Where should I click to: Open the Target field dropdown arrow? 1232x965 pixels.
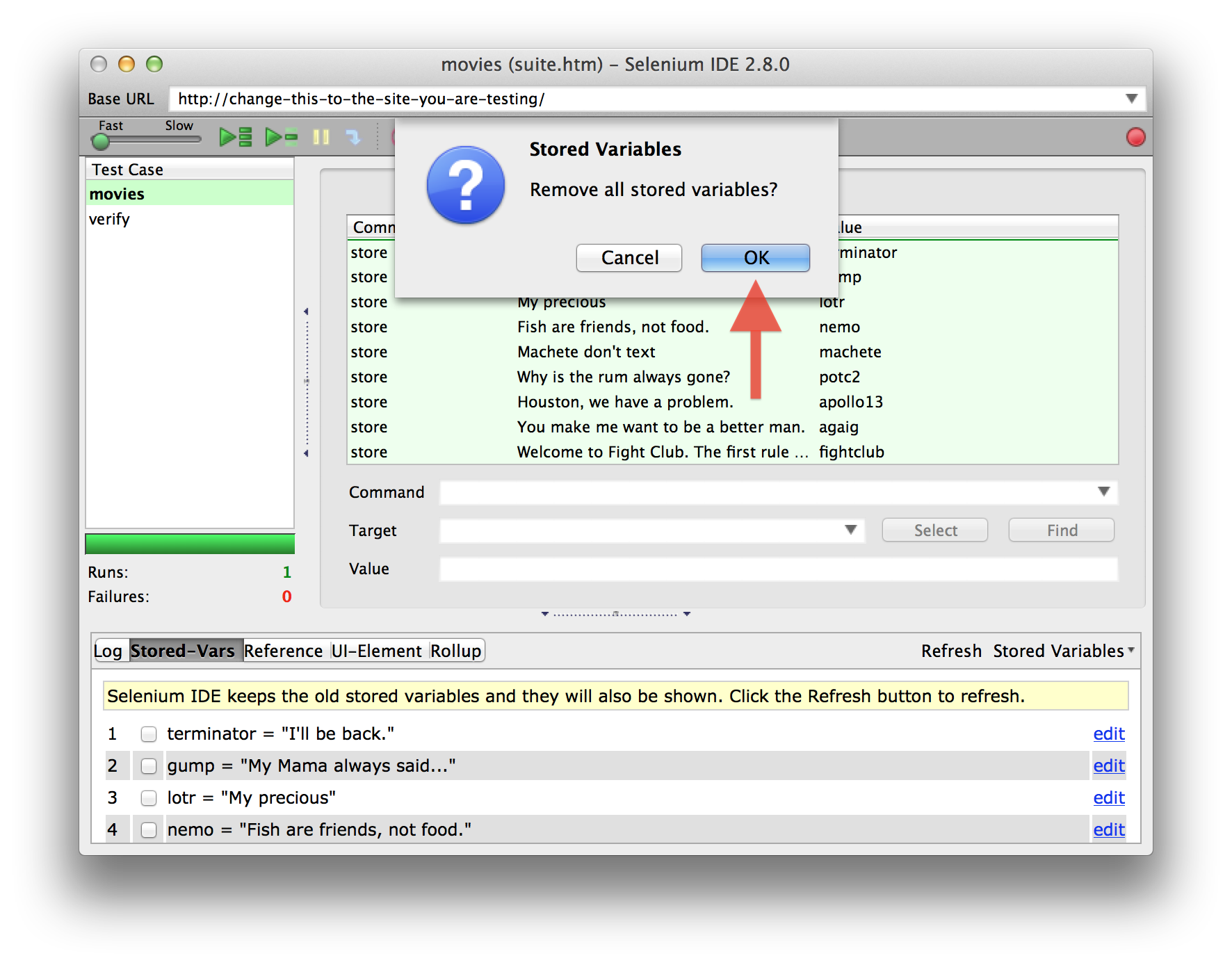pyautogui.click(x=850, y=530)
